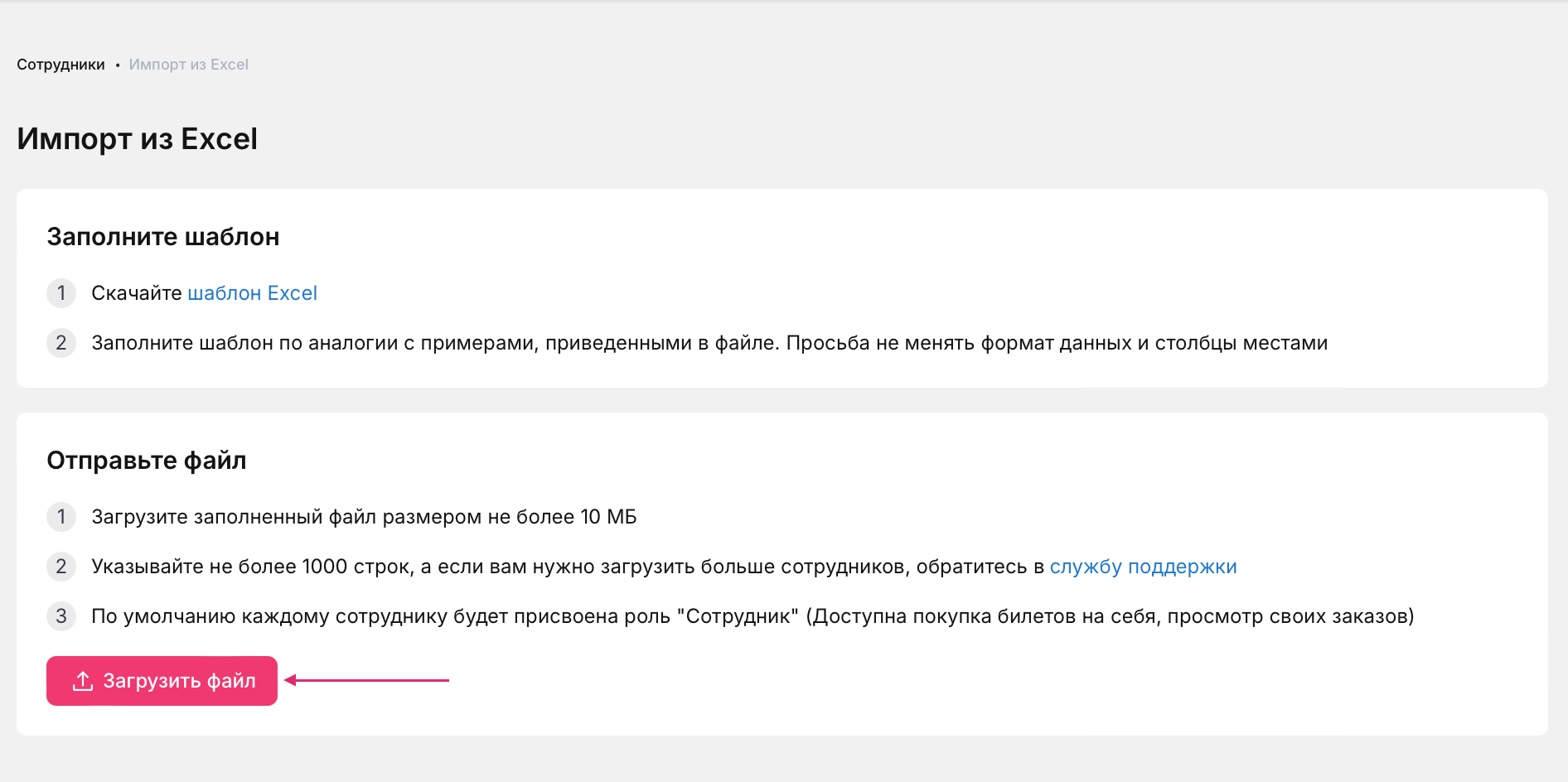Viewport: 1568px width, 782px height.
Task: Click the Отправьте файл section heading
Action: pyautogui.click(x=146, y=461)
